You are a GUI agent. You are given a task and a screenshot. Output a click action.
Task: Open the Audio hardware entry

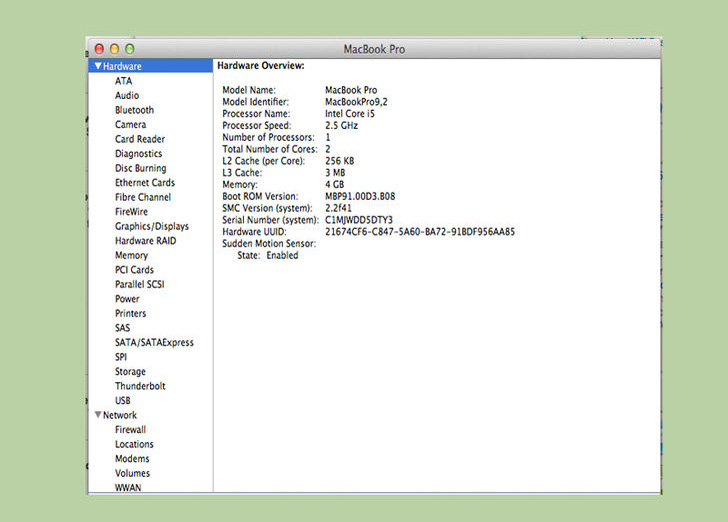(x=127, y=96)
